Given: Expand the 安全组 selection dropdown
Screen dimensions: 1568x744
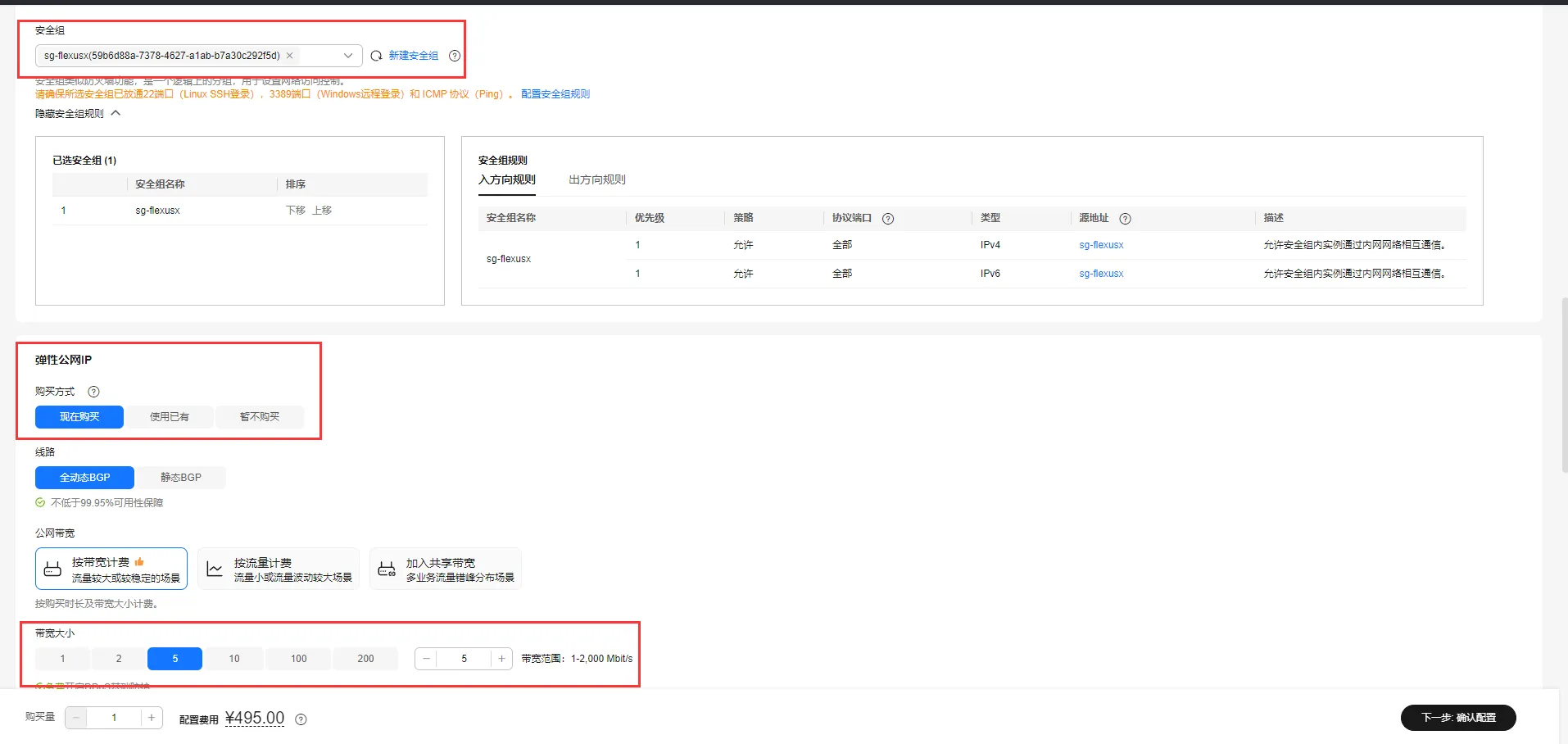Looking at the screenshot, I should (348, 56).
